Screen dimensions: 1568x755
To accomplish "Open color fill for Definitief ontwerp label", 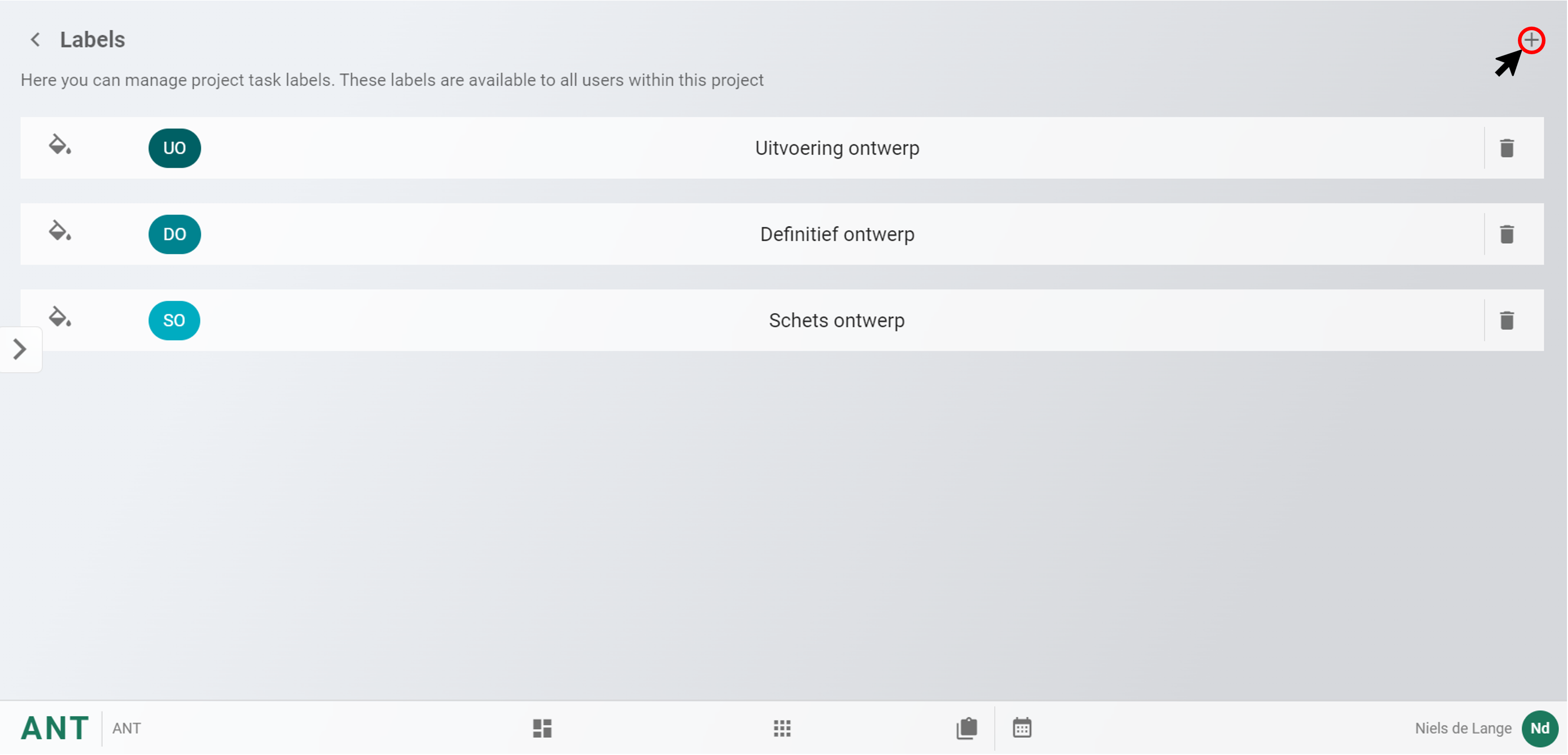I will tap(60, 231).
